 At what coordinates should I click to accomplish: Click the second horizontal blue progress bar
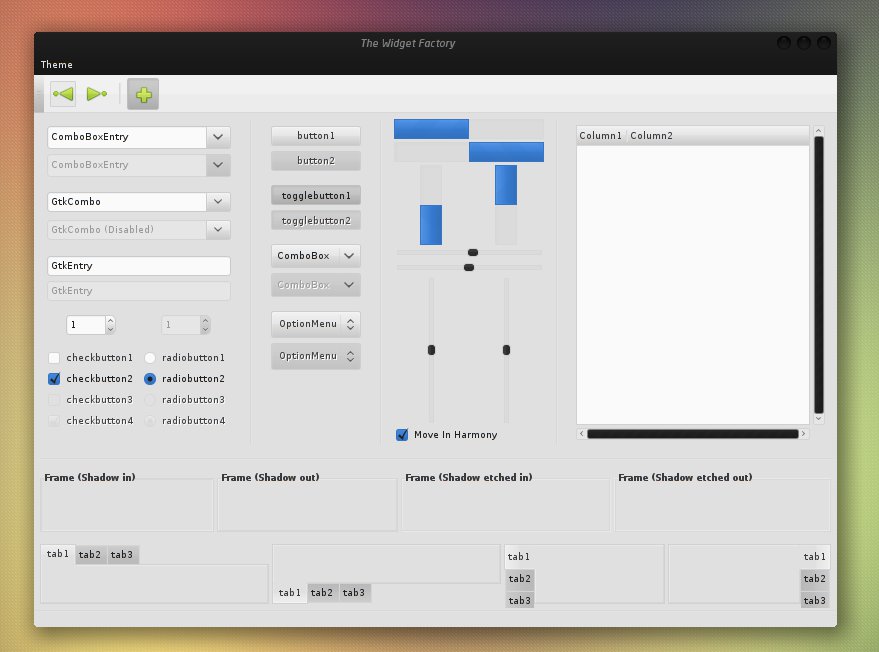click(x=469, y=152)
